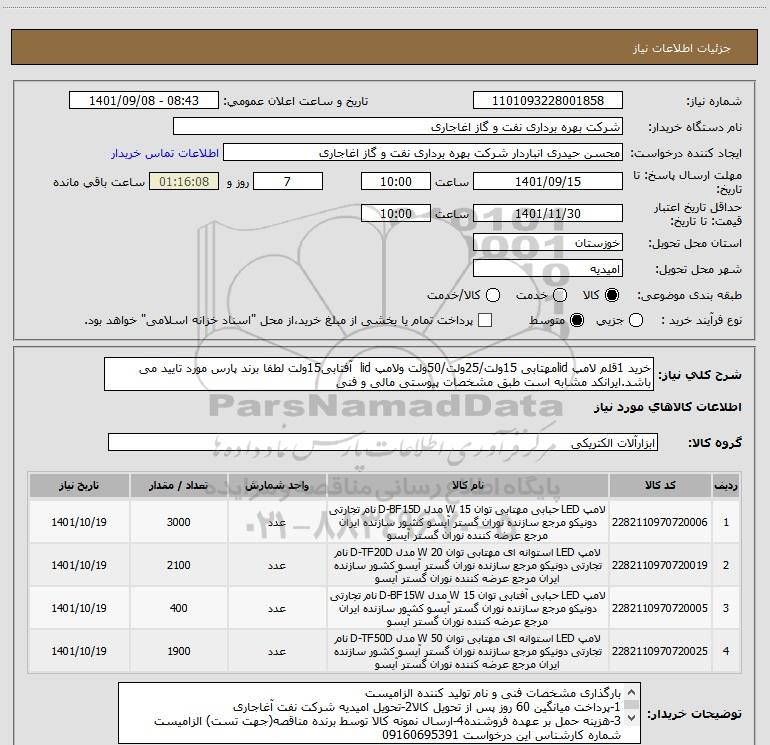The image size is (770, 745).
Task: Click the D-TF50D LED lamp name cell
Action: coord(468,651)
